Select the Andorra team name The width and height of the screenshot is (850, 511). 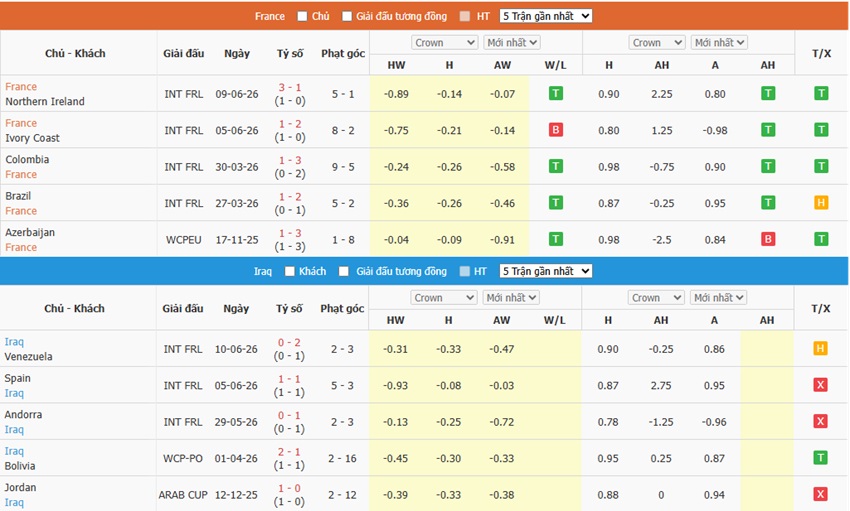[x=23, y=415]
